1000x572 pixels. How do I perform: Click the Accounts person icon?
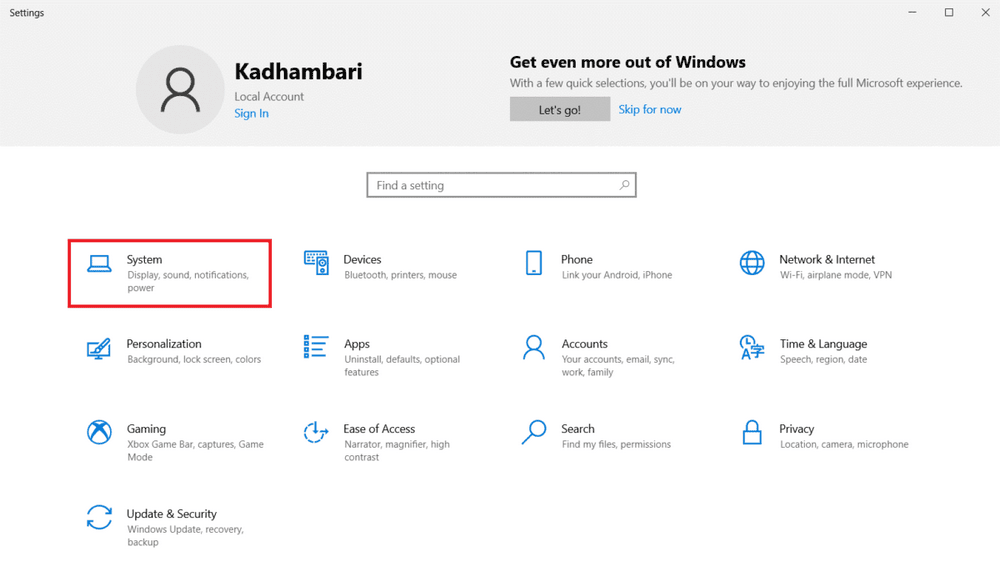click(534, 347)
